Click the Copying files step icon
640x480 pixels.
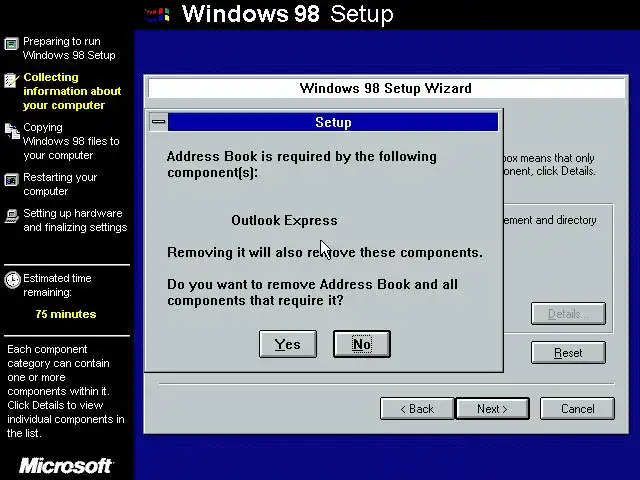(x=12, y=131)
